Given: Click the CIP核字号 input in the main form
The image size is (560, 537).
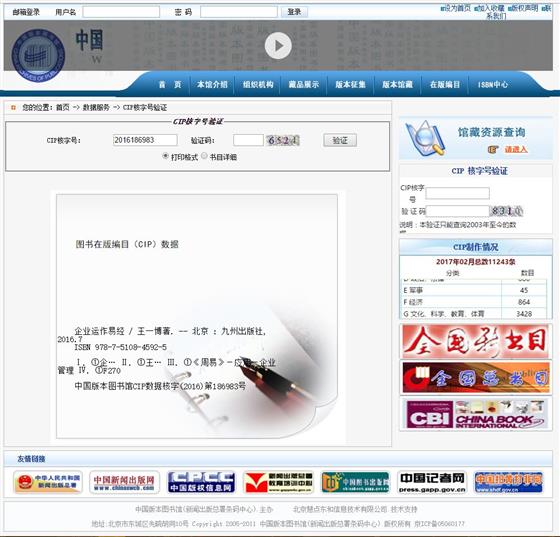Looking at the screenshot, I should click(x=145, y=140).
